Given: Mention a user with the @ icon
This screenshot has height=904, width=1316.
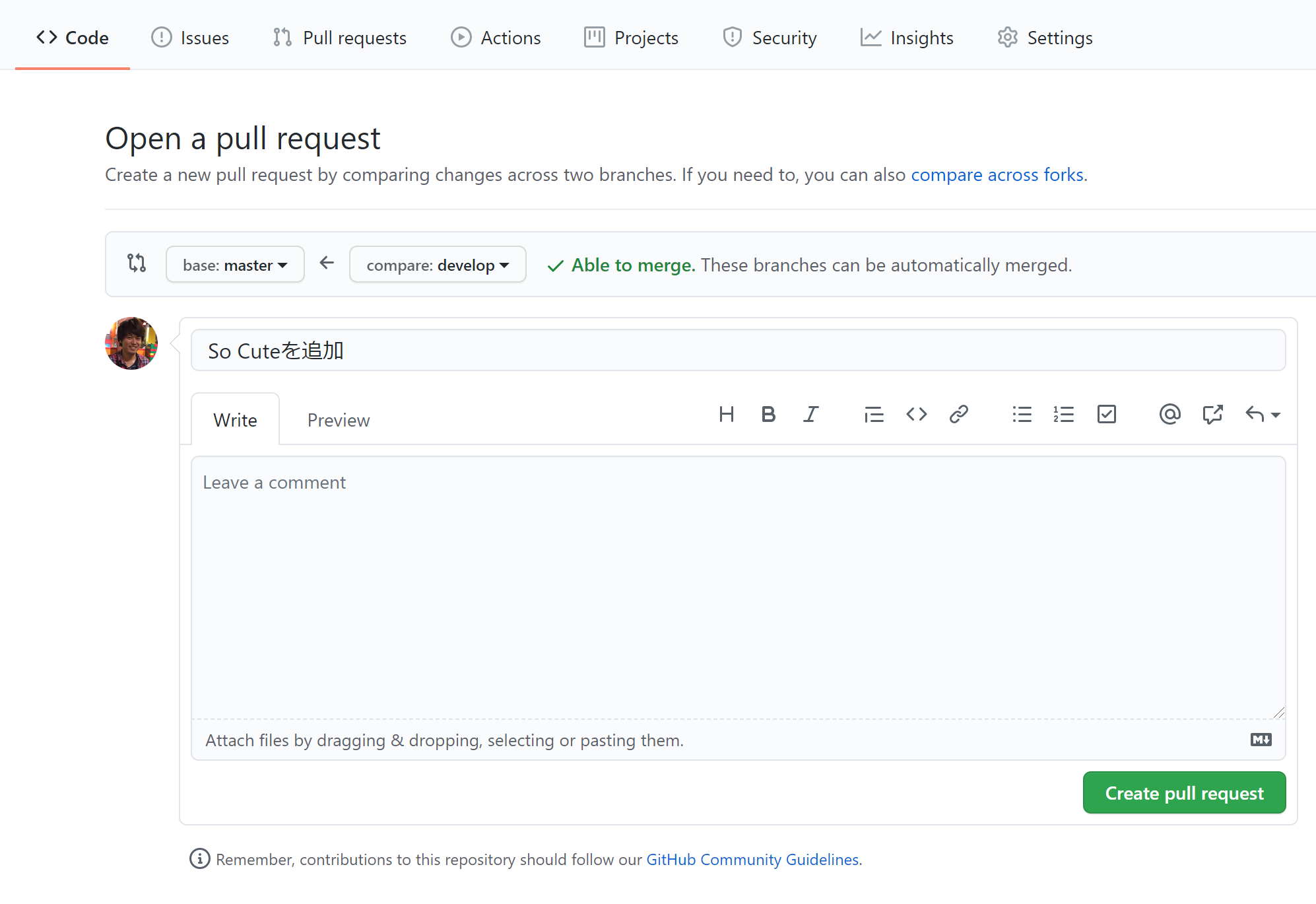Looking at the screenshot, I should click(1169, 414).
